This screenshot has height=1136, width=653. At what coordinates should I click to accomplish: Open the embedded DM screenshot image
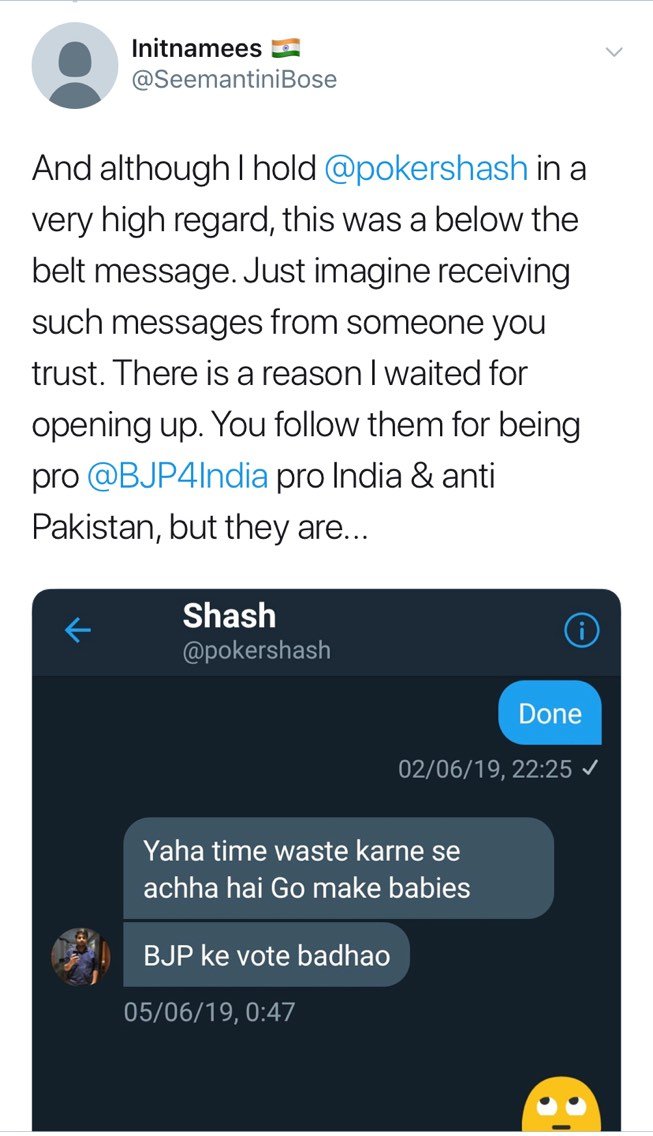click(326, 860)
